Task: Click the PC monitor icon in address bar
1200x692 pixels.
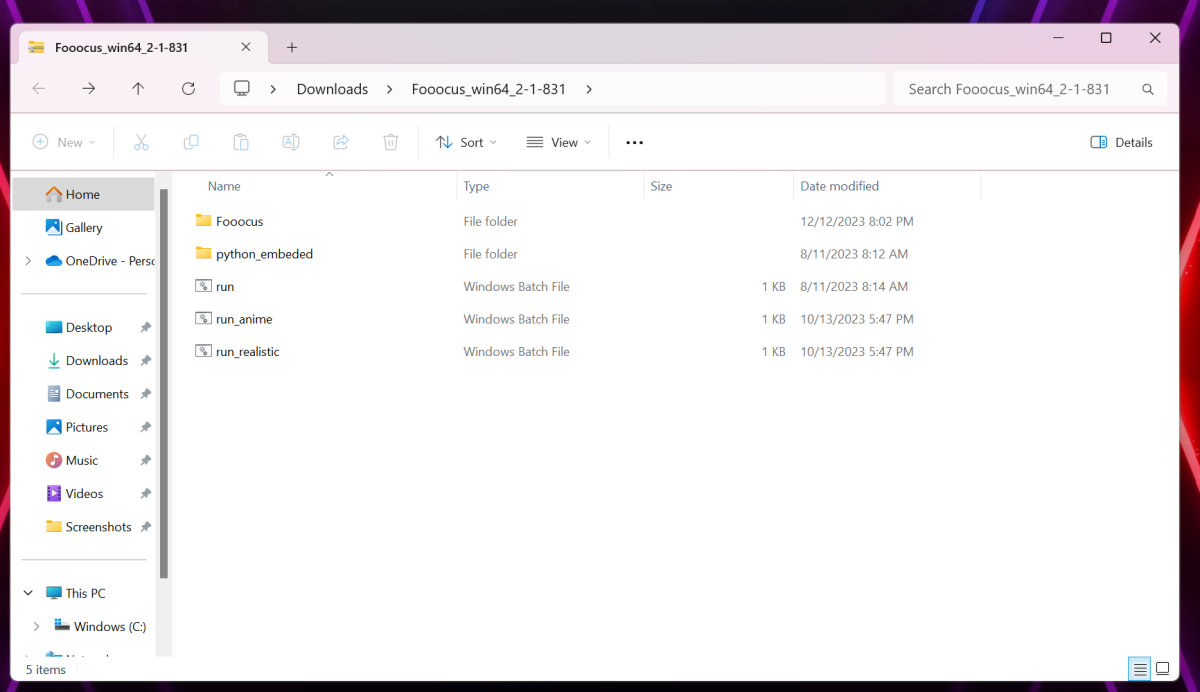Action: 241,89
